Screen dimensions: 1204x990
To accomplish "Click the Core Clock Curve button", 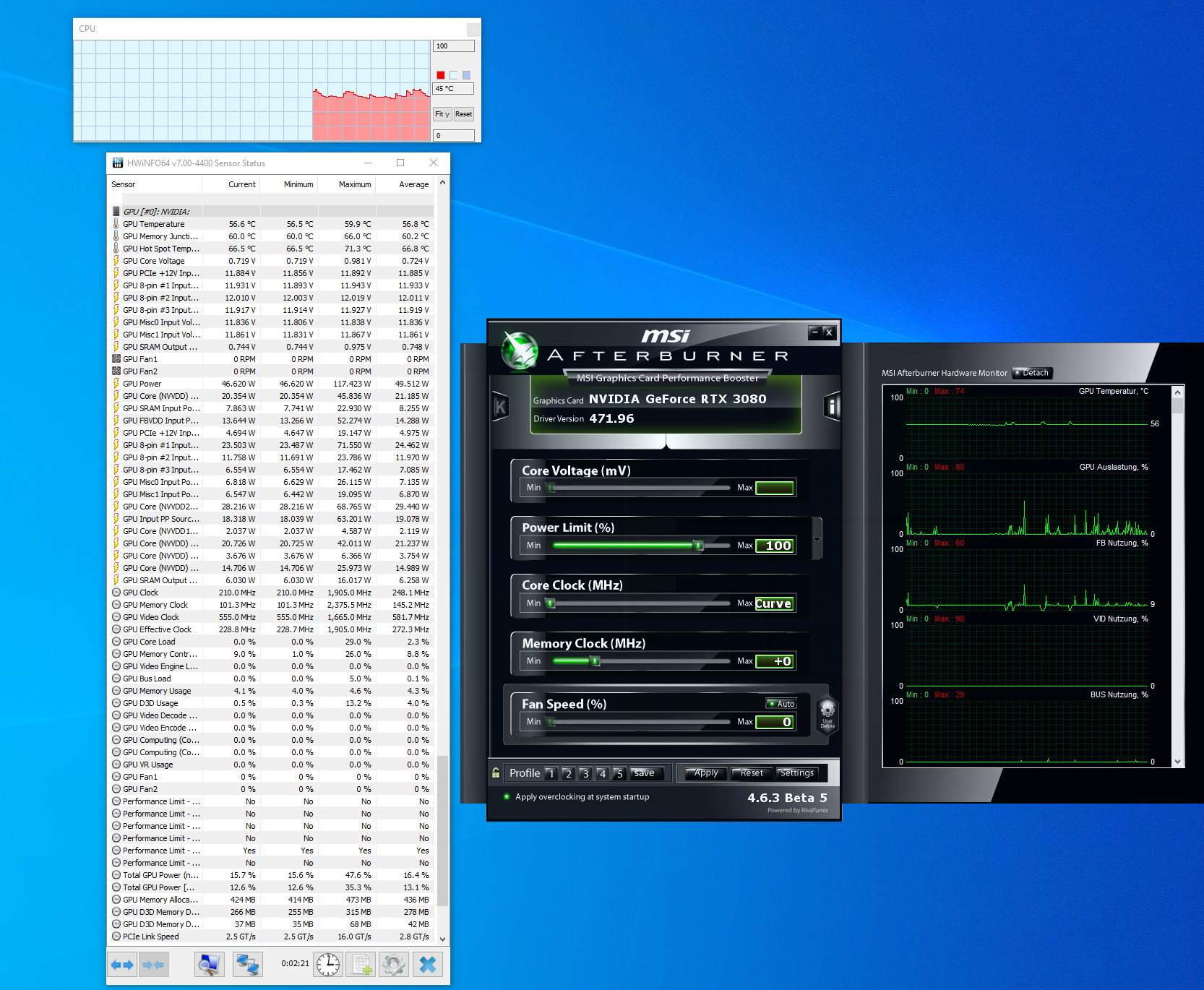I will point(774,603).
